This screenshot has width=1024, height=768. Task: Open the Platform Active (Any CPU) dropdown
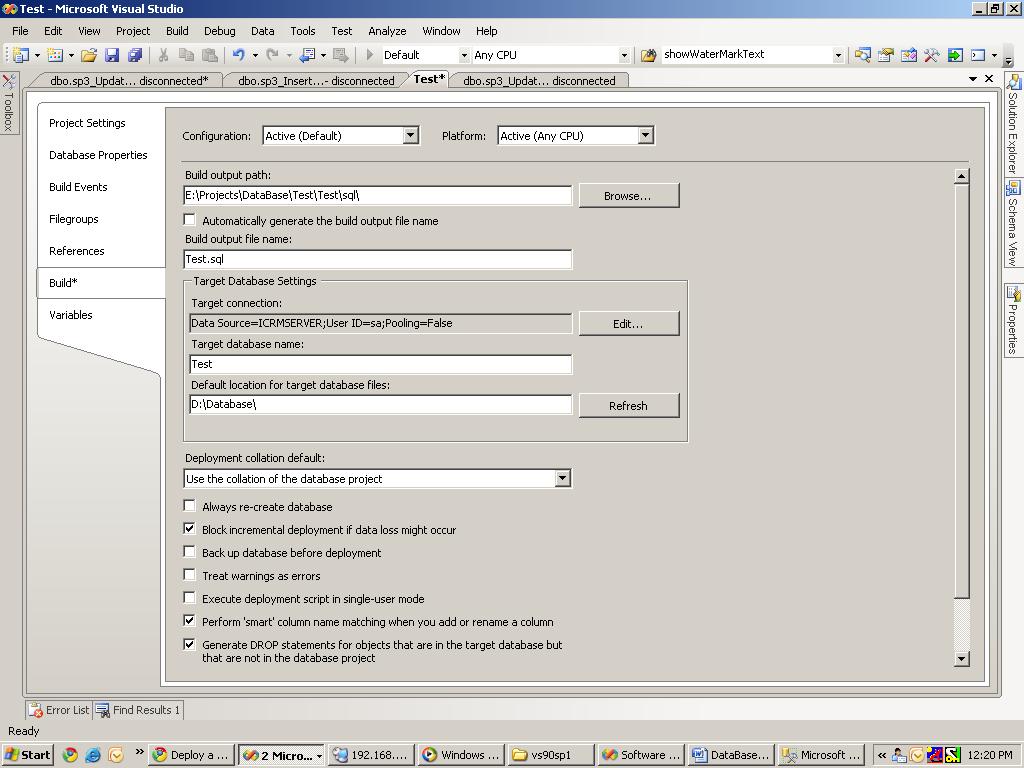pyautogui.click(x=645, y=135)
